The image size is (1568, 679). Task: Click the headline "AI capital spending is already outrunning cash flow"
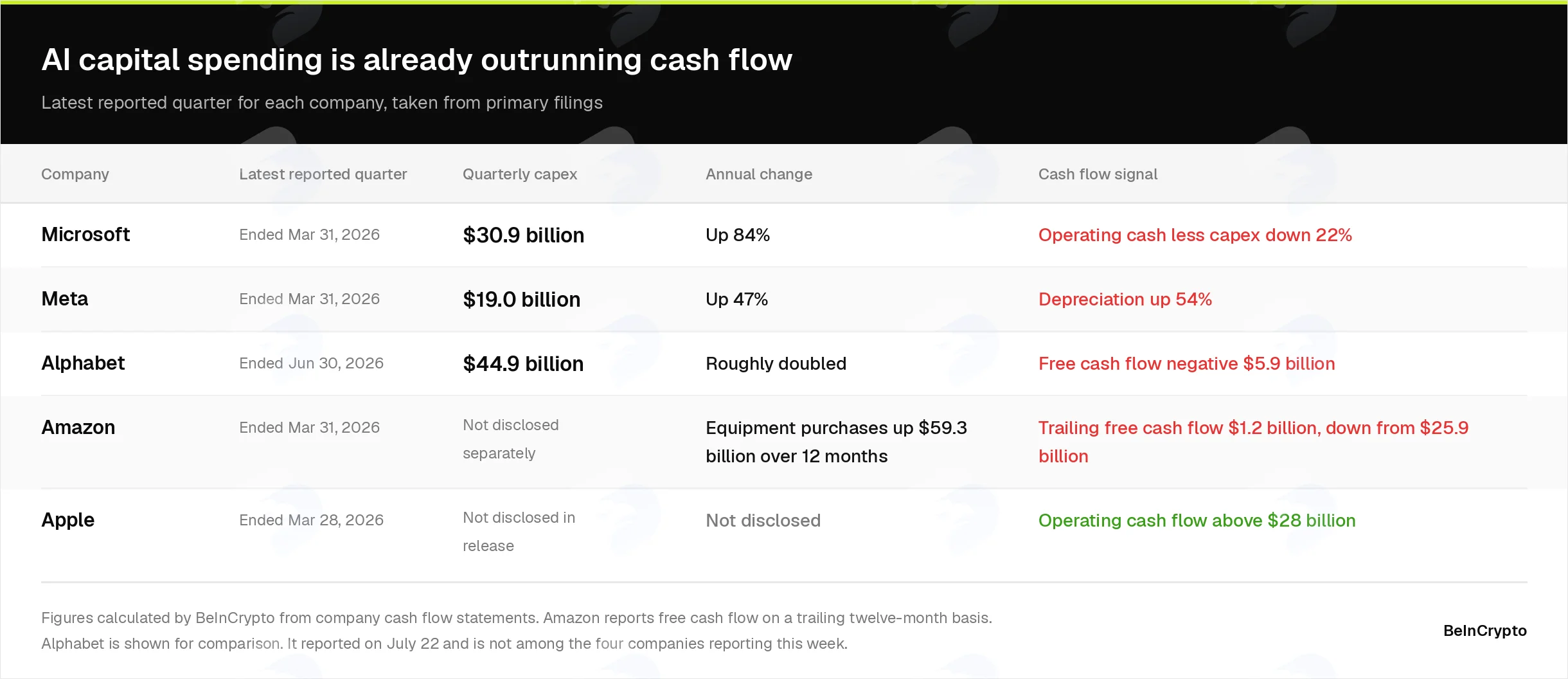click(x=416, y=60)
